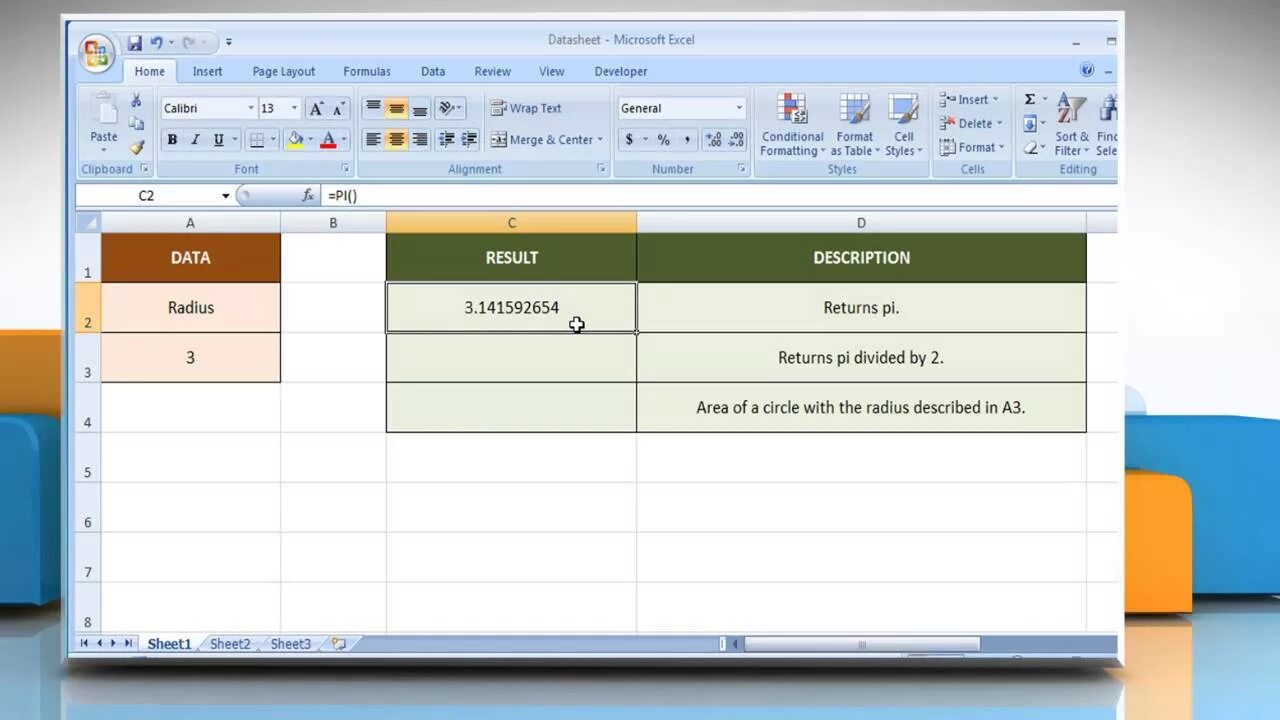Toggle Align Text Left
Screen dimensions: 1280x720
point(373,140)
